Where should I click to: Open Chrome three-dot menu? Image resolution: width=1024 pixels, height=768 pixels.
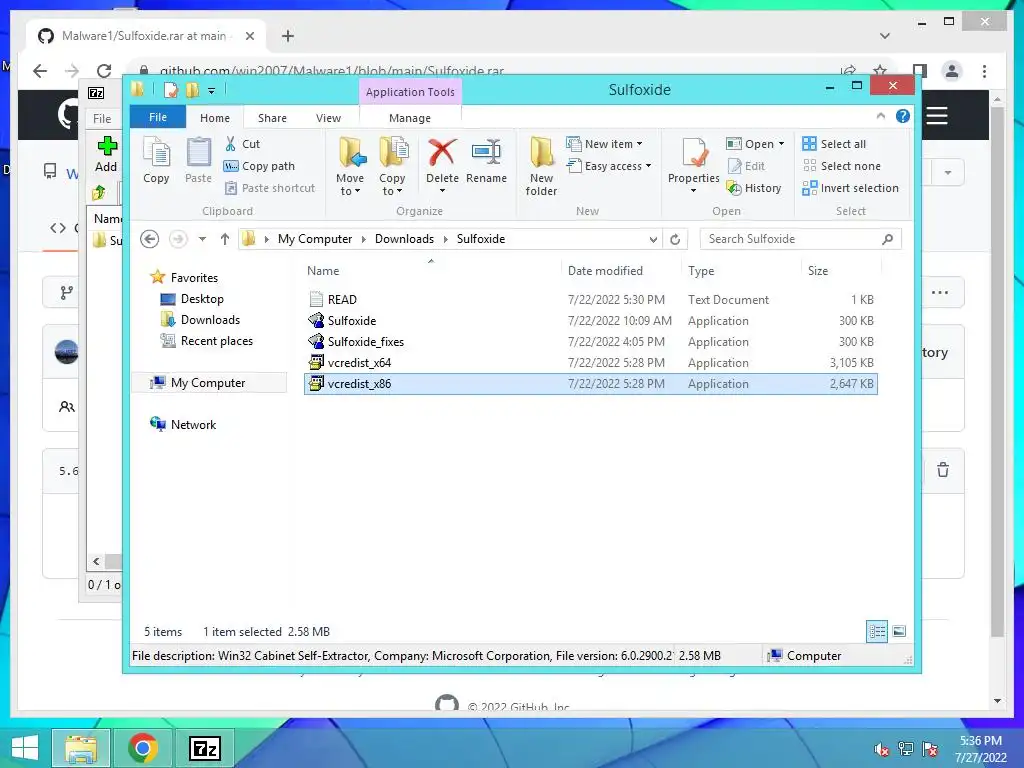984,71
